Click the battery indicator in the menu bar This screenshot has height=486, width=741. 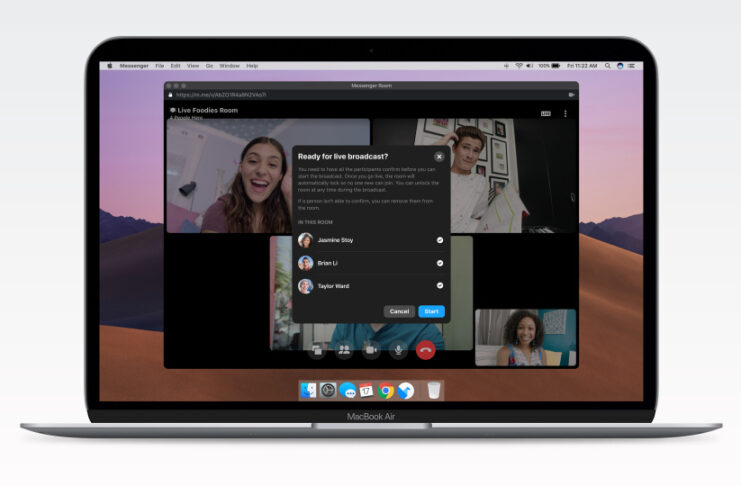click(x=549, y=66)
